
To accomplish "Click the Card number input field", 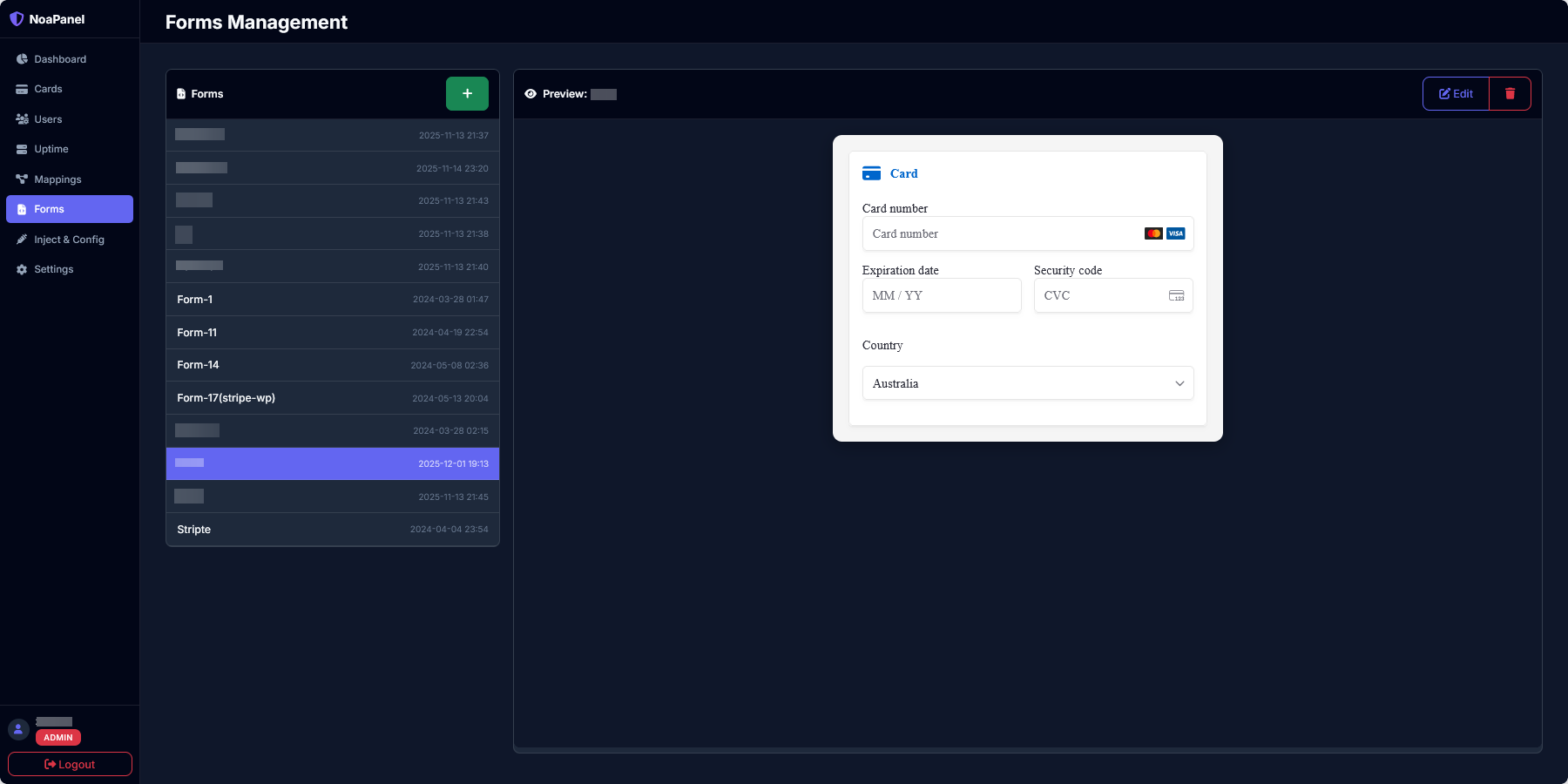I will pos(1002,233).
